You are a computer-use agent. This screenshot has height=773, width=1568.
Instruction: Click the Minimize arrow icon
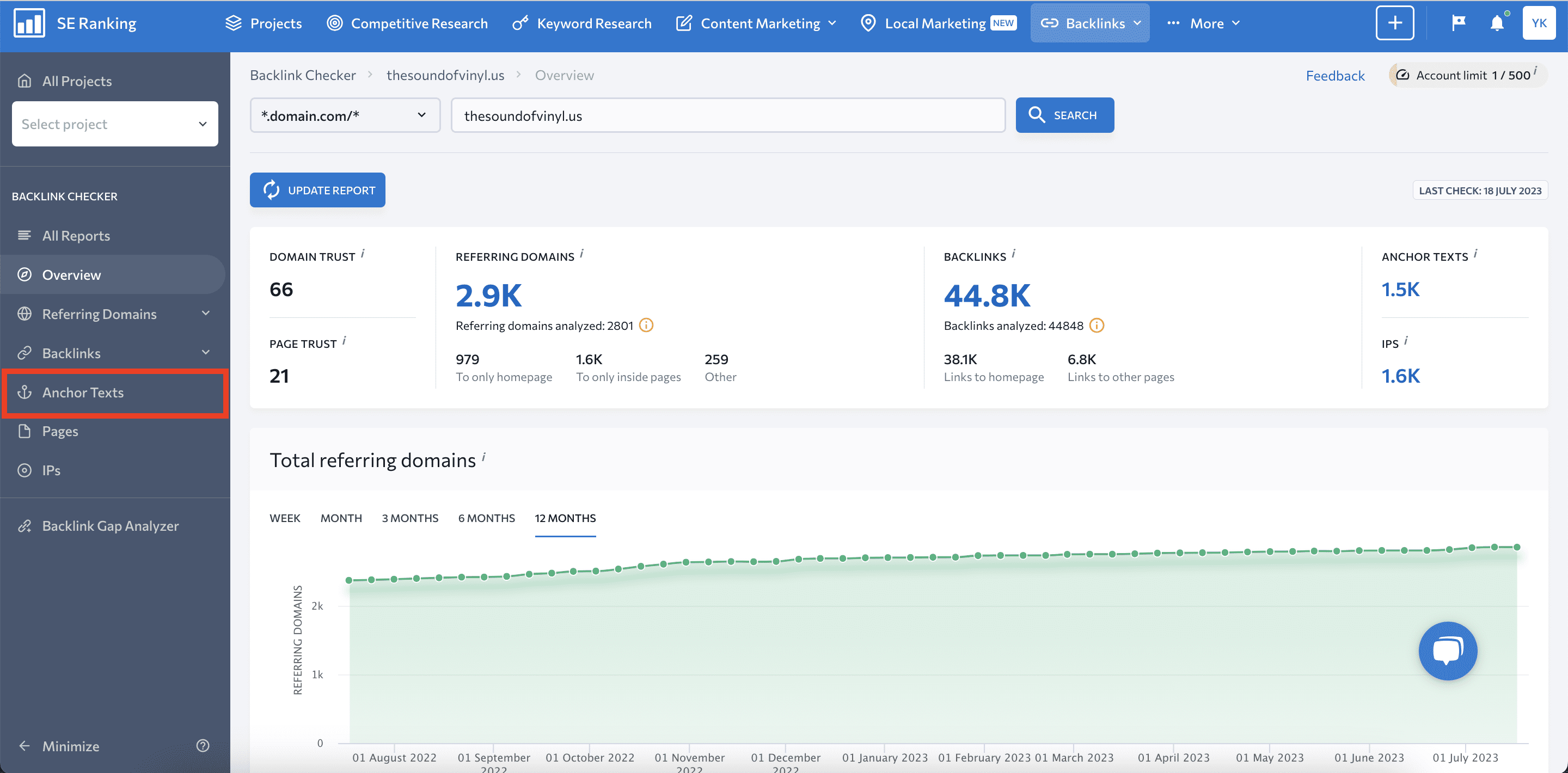pos(24,746)
